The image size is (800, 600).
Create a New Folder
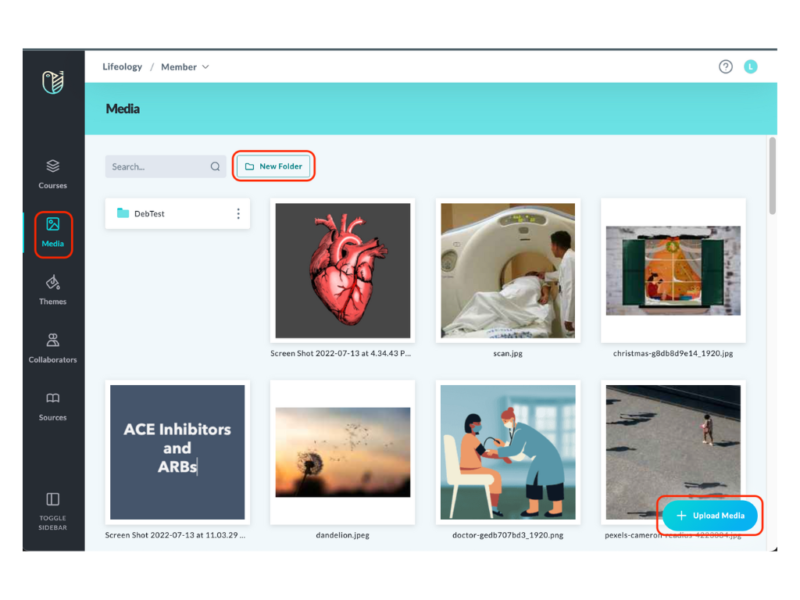tap(274, 167)
